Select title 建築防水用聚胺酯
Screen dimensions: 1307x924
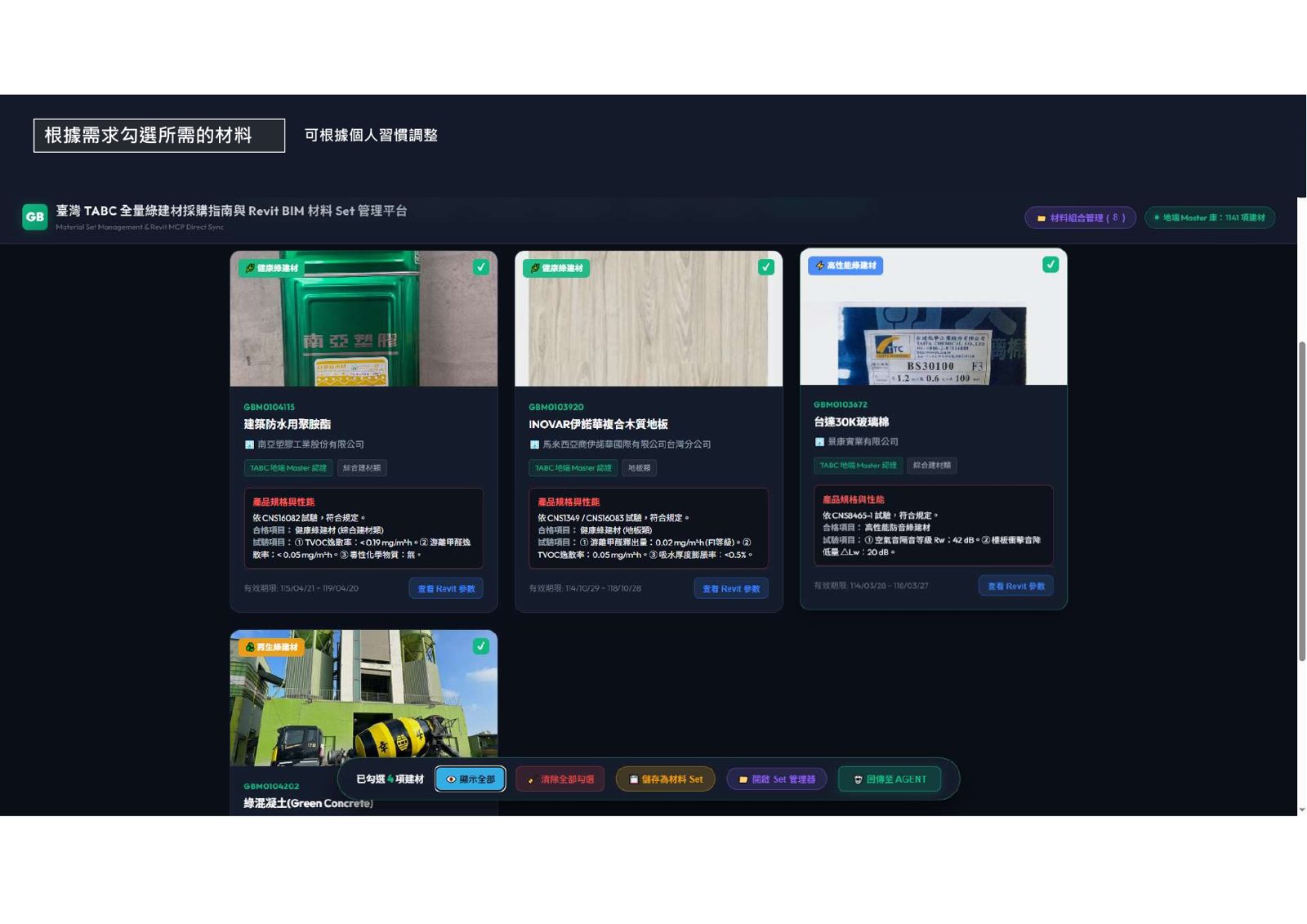[x=287, y=424]
